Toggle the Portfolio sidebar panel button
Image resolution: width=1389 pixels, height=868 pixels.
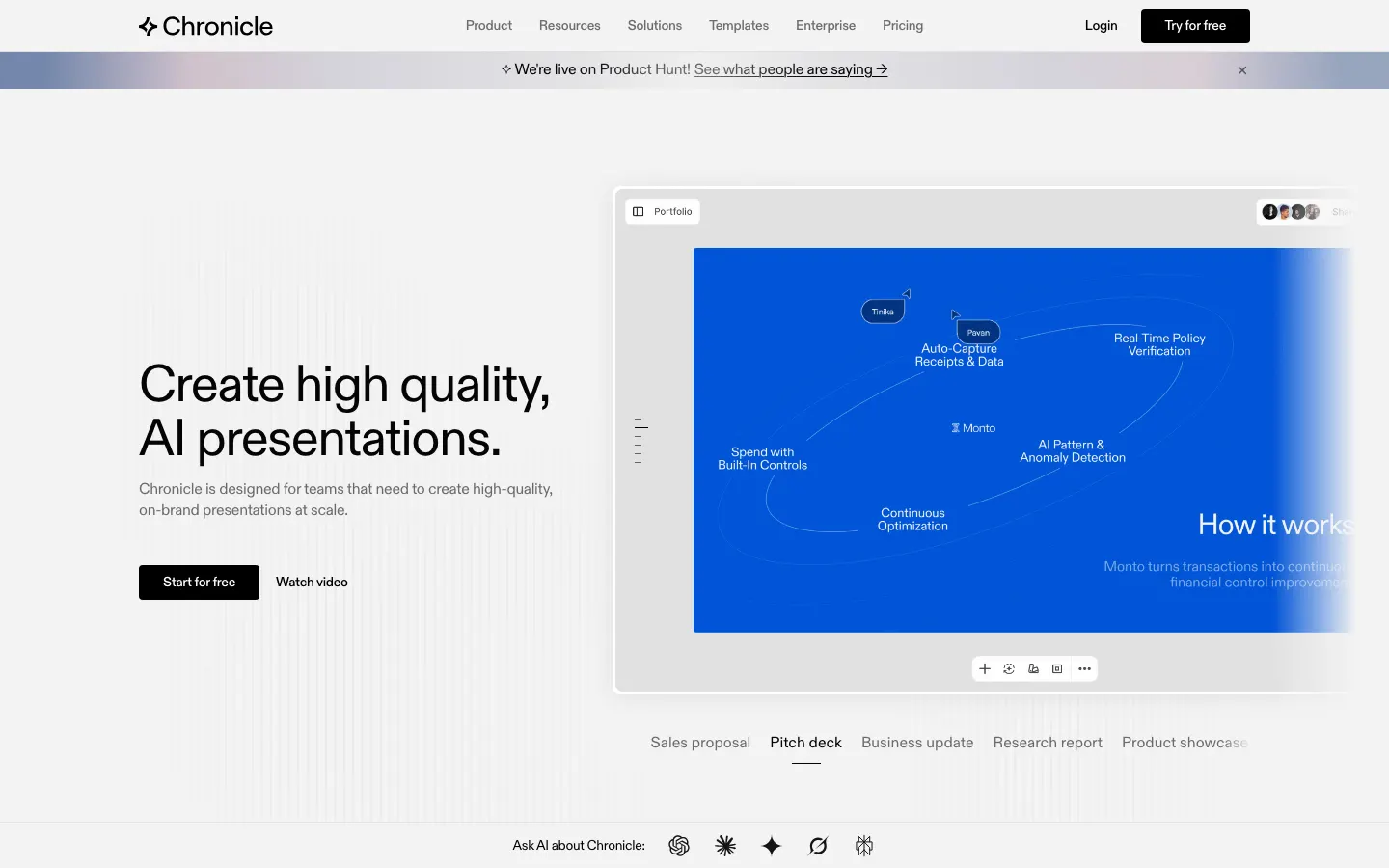(663, 212)
